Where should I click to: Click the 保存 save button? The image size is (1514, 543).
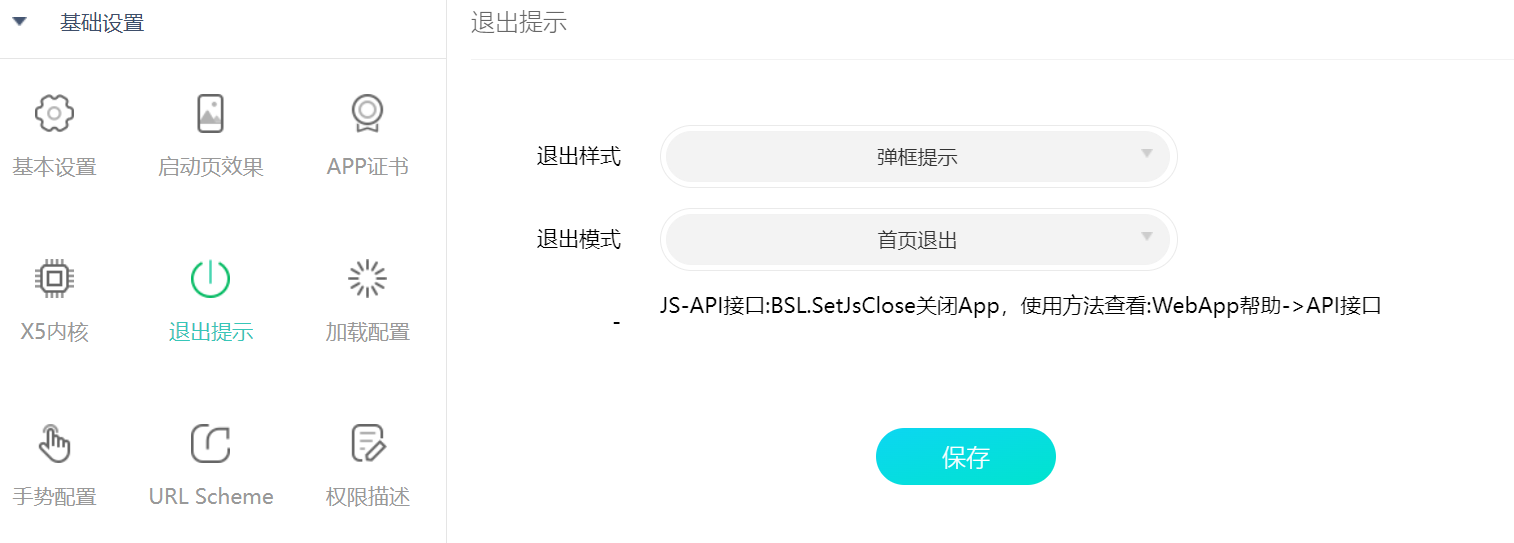click(x=966, y=457)
